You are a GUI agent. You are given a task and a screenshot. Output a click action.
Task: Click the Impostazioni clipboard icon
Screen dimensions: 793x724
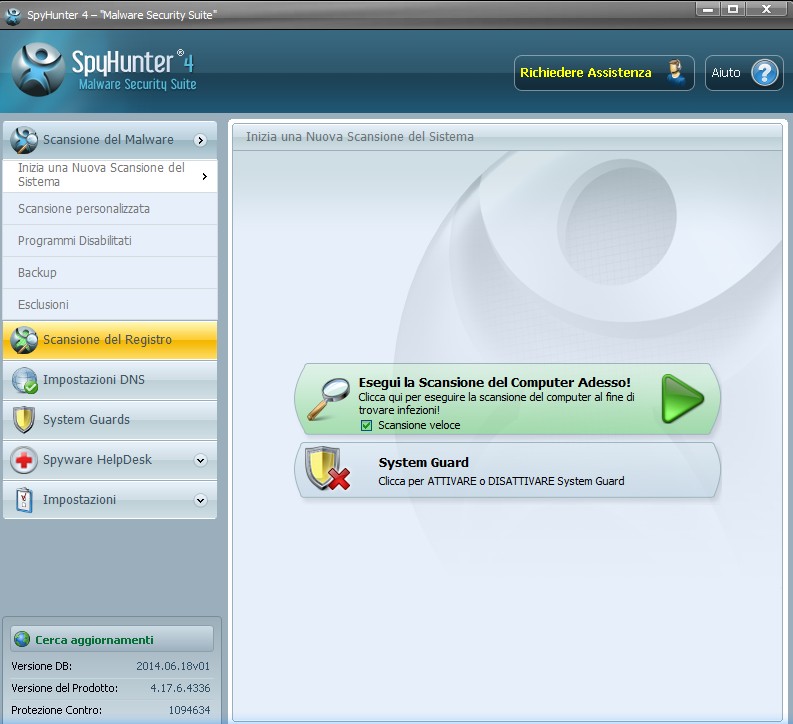[x=24, y=500]
